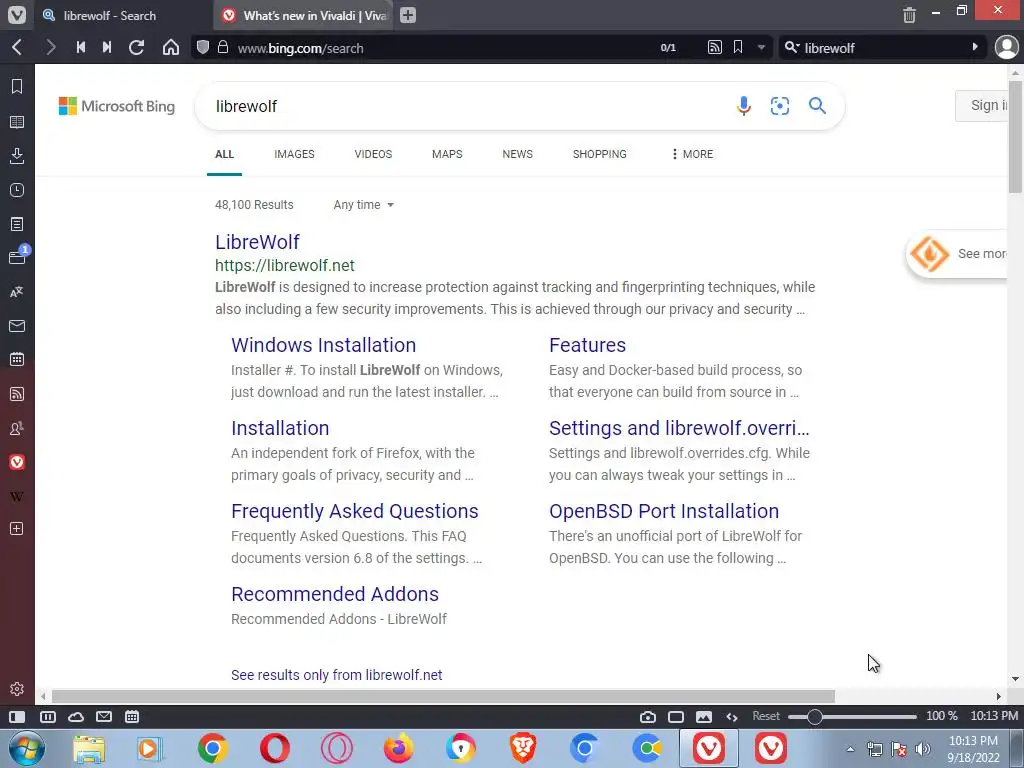Open Feeds panel in sidebar
The height and width of the screenshot is (768, 1024).
coord(17,394)
